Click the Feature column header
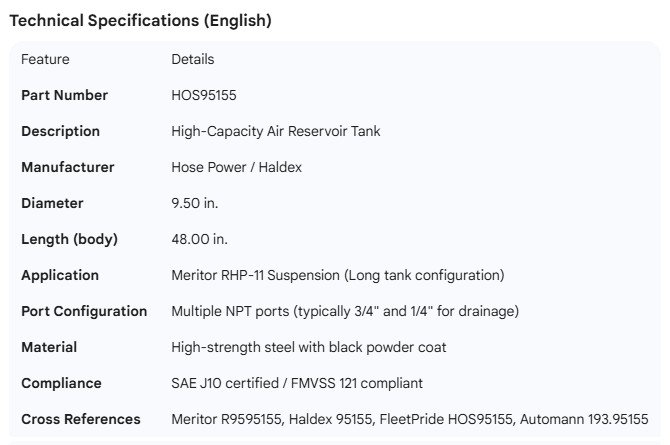 point(45,60)
